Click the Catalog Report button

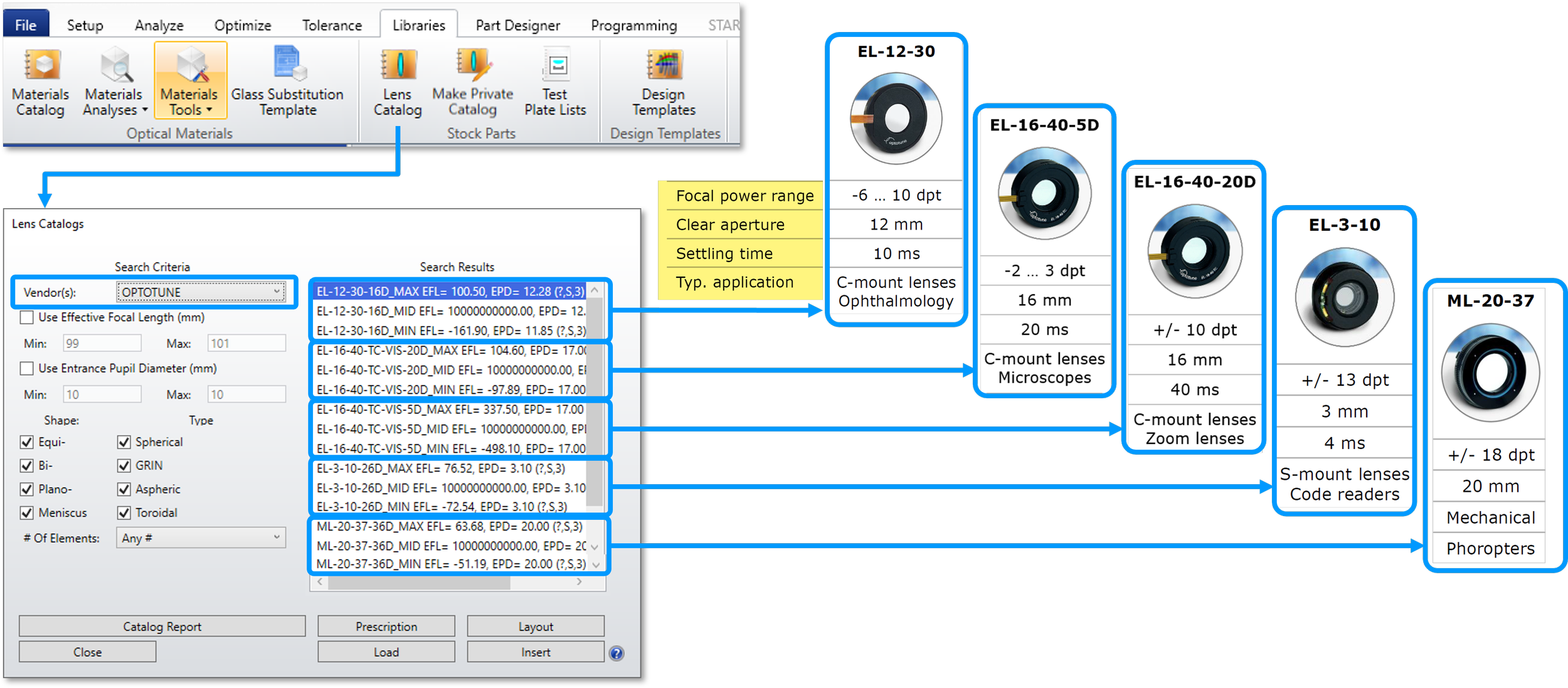(x=162, y=627)
